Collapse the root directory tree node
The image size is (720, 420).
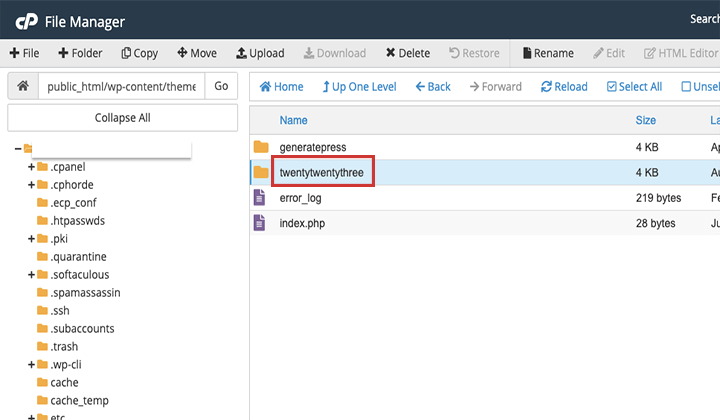18,149
